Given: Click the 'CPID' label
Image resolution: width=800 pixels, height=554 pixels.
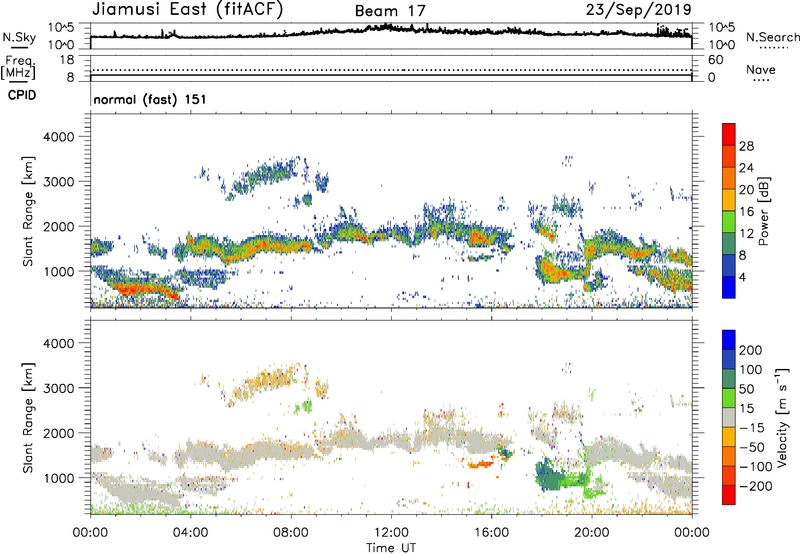Looking at the screenshot, I should (x=22, y=95).
